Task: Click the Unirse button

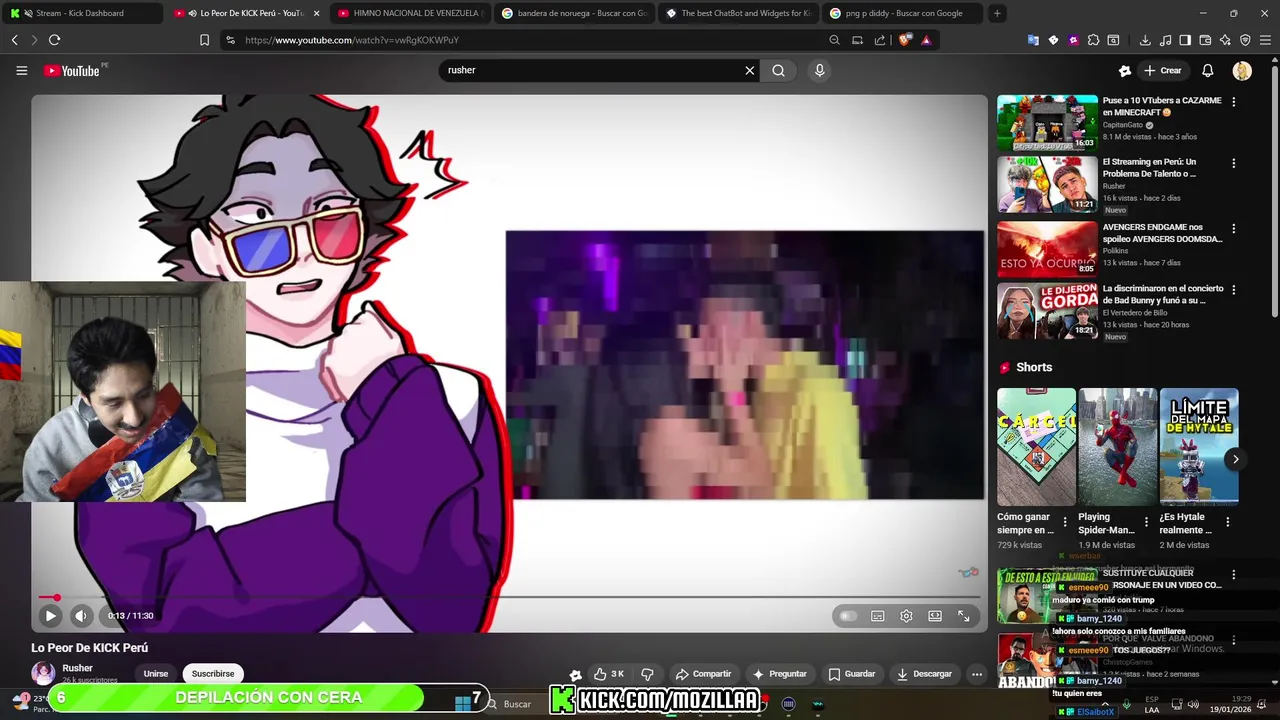Action: (156, 674)
